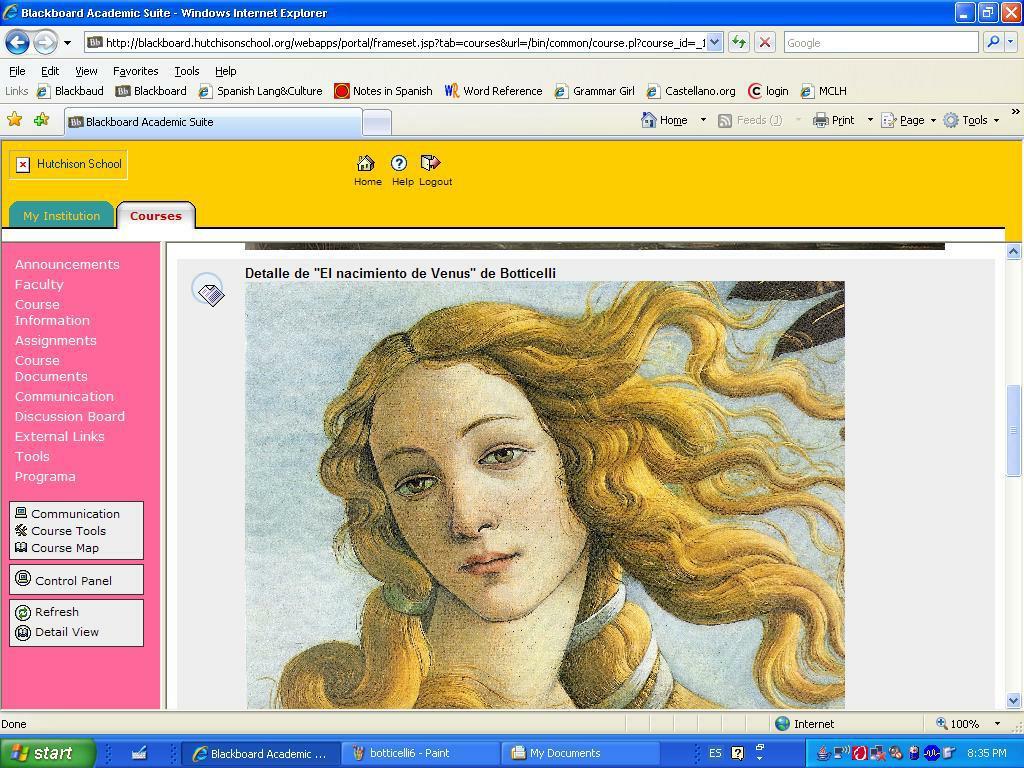Open the Notes in Spanish bookmark
This screenshot has width=1024, height=768.
coord(383,91)
